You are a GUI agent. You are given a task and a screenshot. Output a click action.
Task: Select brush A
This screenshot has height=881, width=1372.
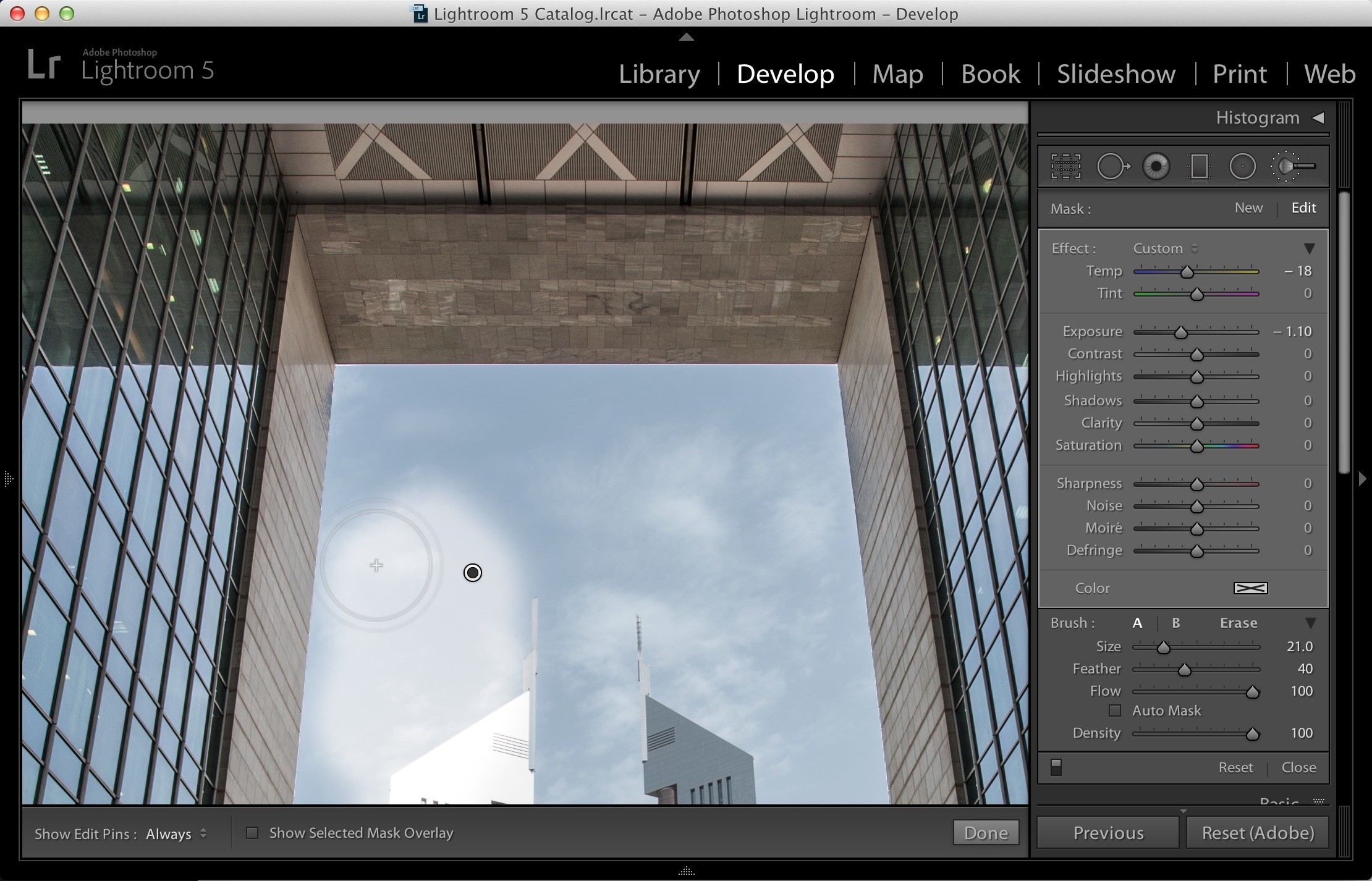coord(1137,623)
